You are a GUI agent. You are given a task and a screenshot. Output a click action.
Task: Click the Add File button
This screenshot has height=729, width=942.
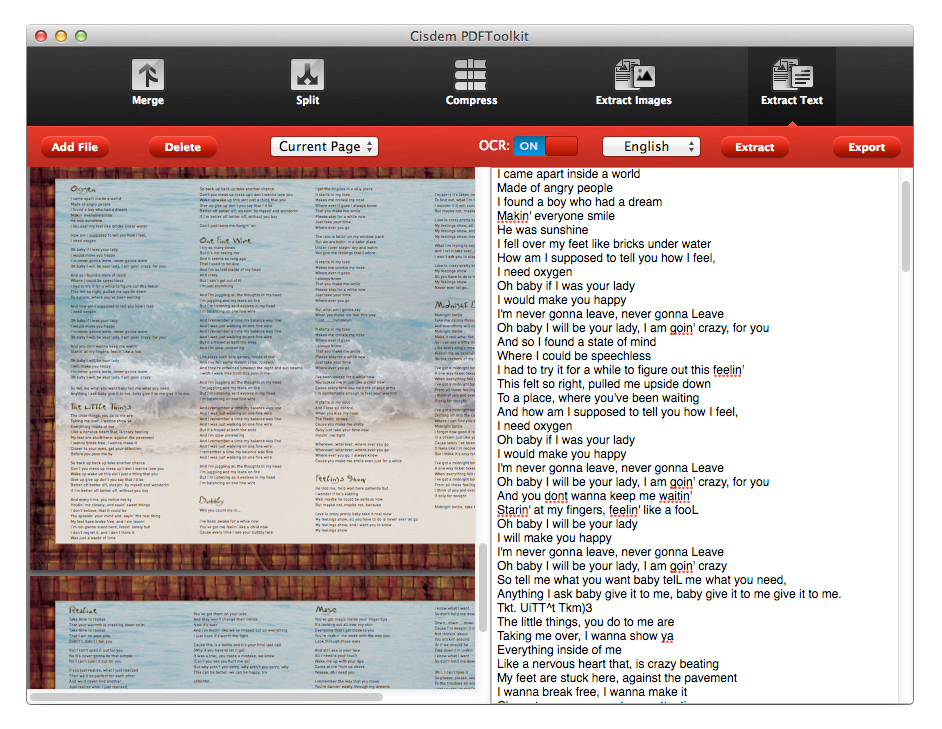pyautogui.click(x=74, y=146)
